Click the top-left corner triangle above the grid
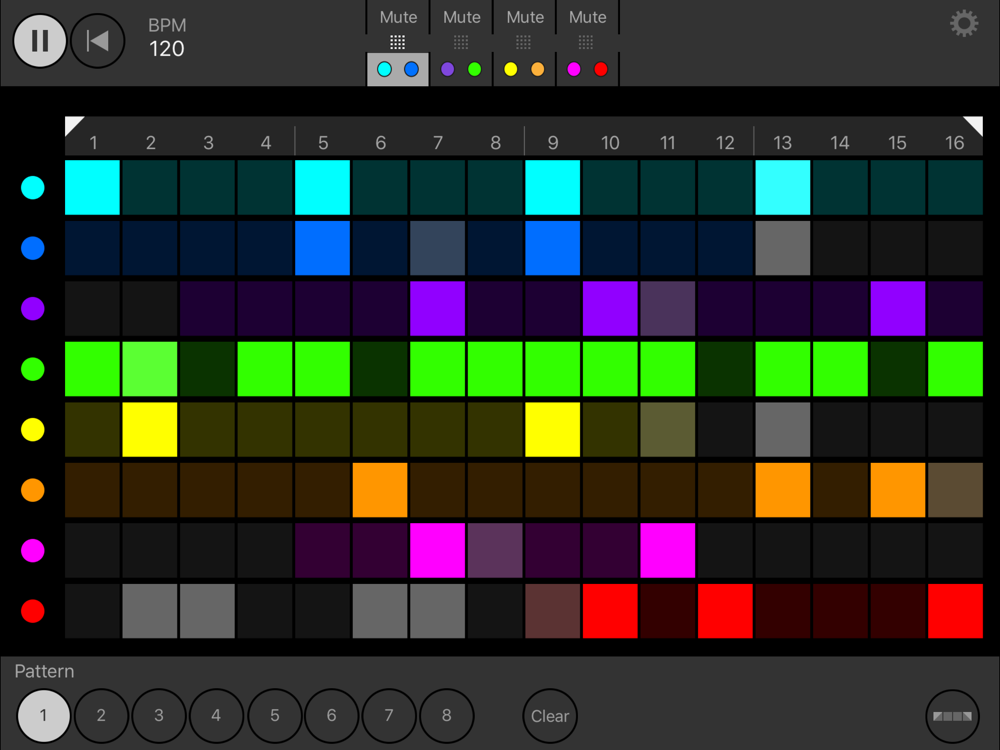The width and height of the screenshot is (1000, 750). (73, 124)
